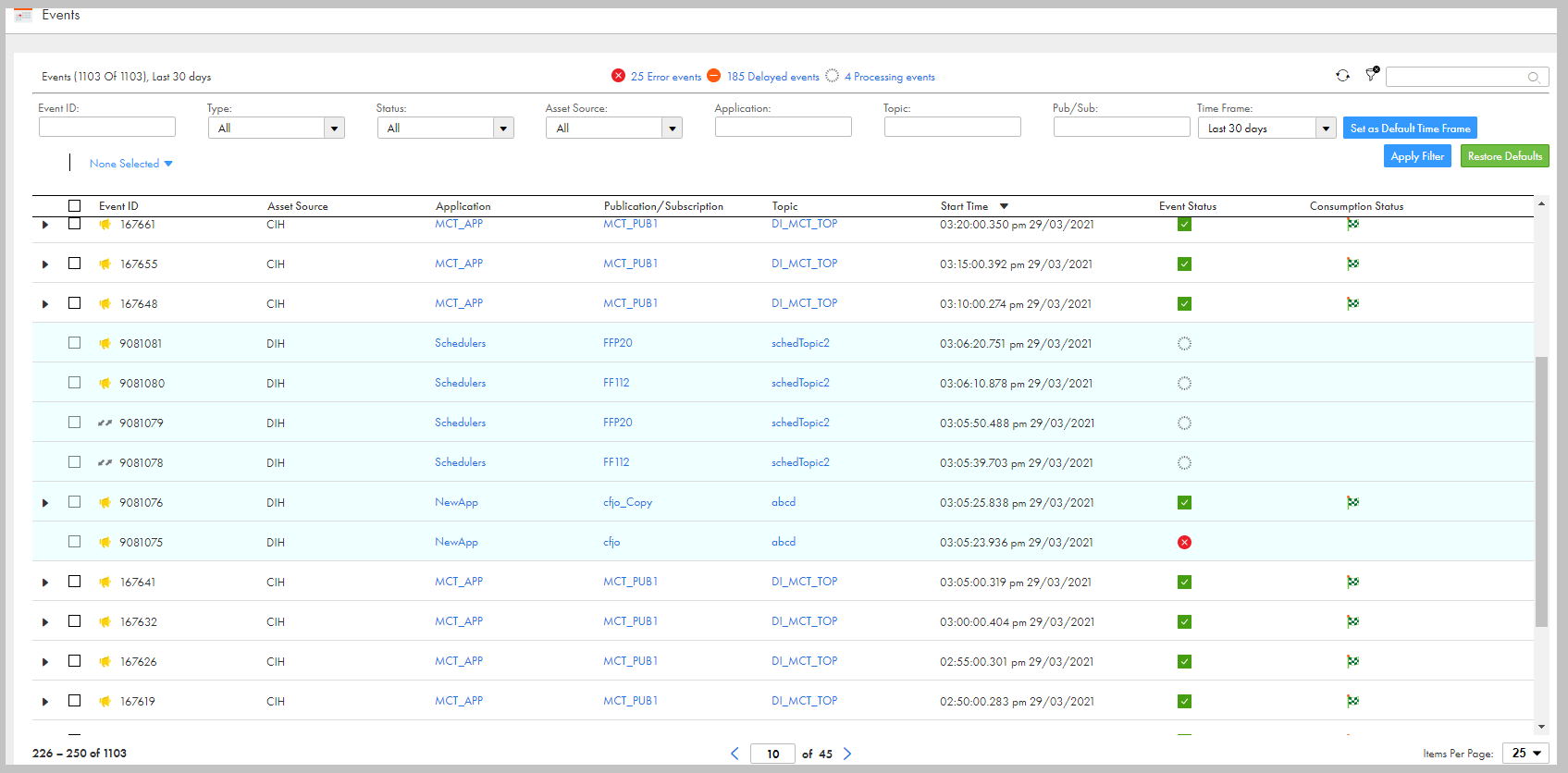Click the vertical scrollbar thumb
The height and width of the screenshot is (773, 1568).
point(1541,492)
